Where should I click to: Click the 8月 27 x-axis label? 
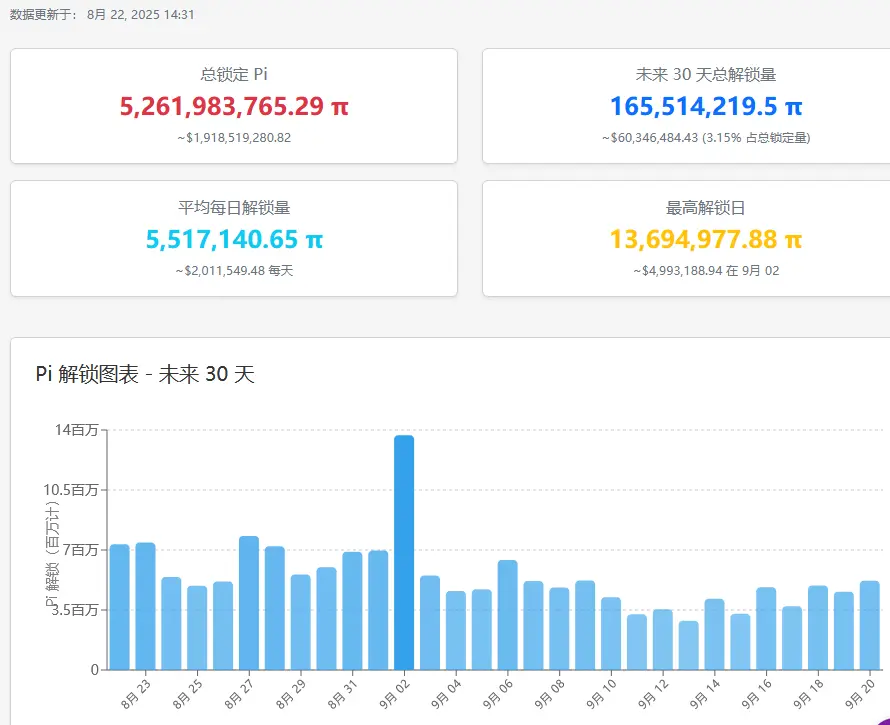[x=240, y=694]
